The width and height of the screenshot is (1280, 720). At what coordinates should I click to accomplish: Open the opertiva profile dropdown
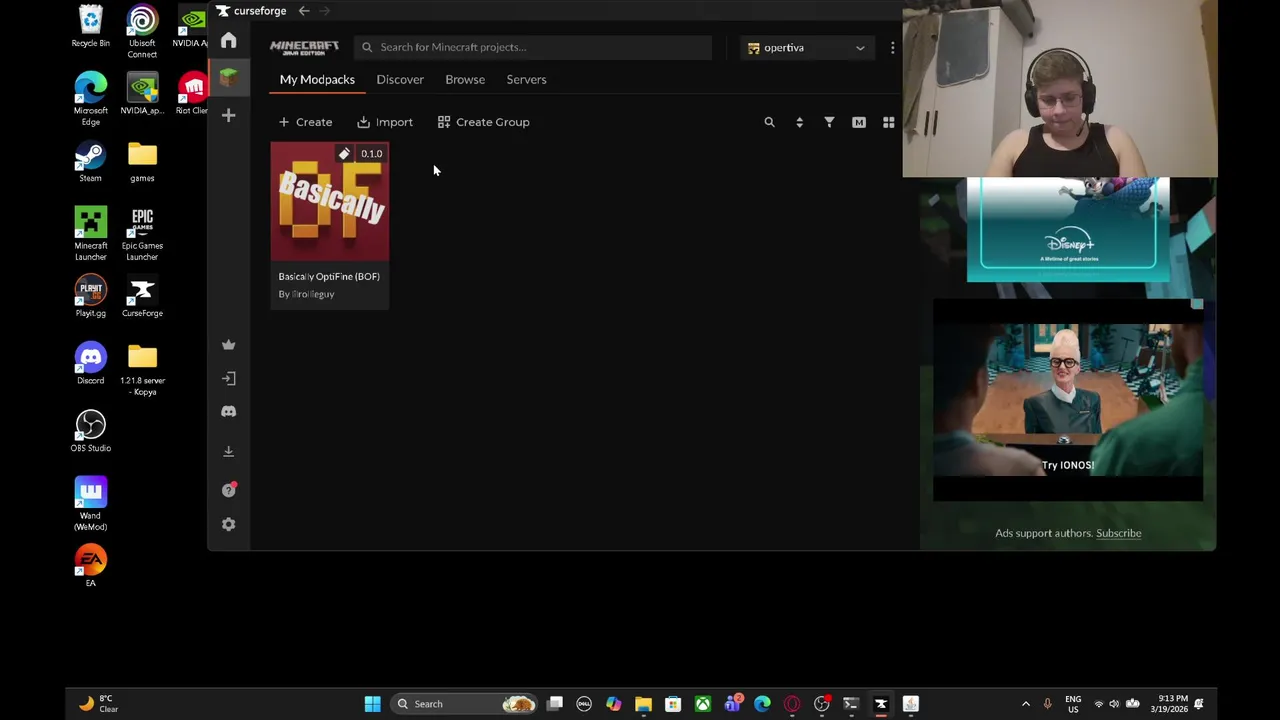point(806,47)
